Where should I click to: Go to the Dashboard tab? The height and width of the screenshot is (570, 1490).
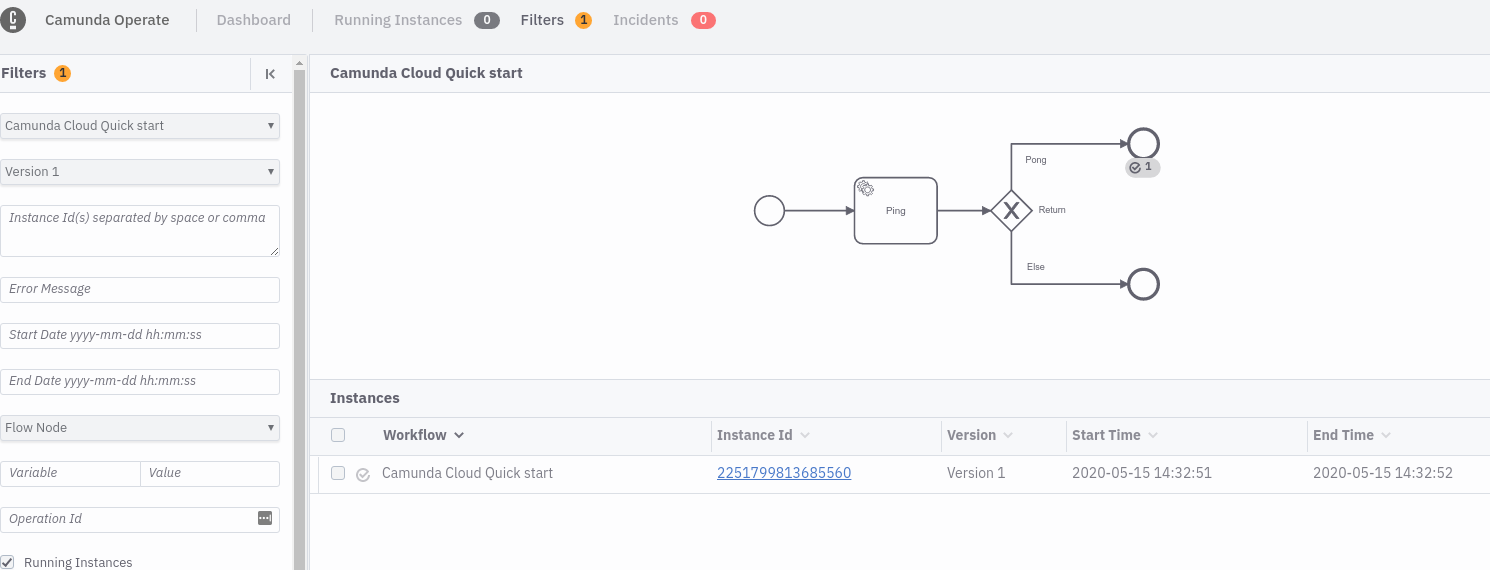pyautogui.click(x=253, y=20)
